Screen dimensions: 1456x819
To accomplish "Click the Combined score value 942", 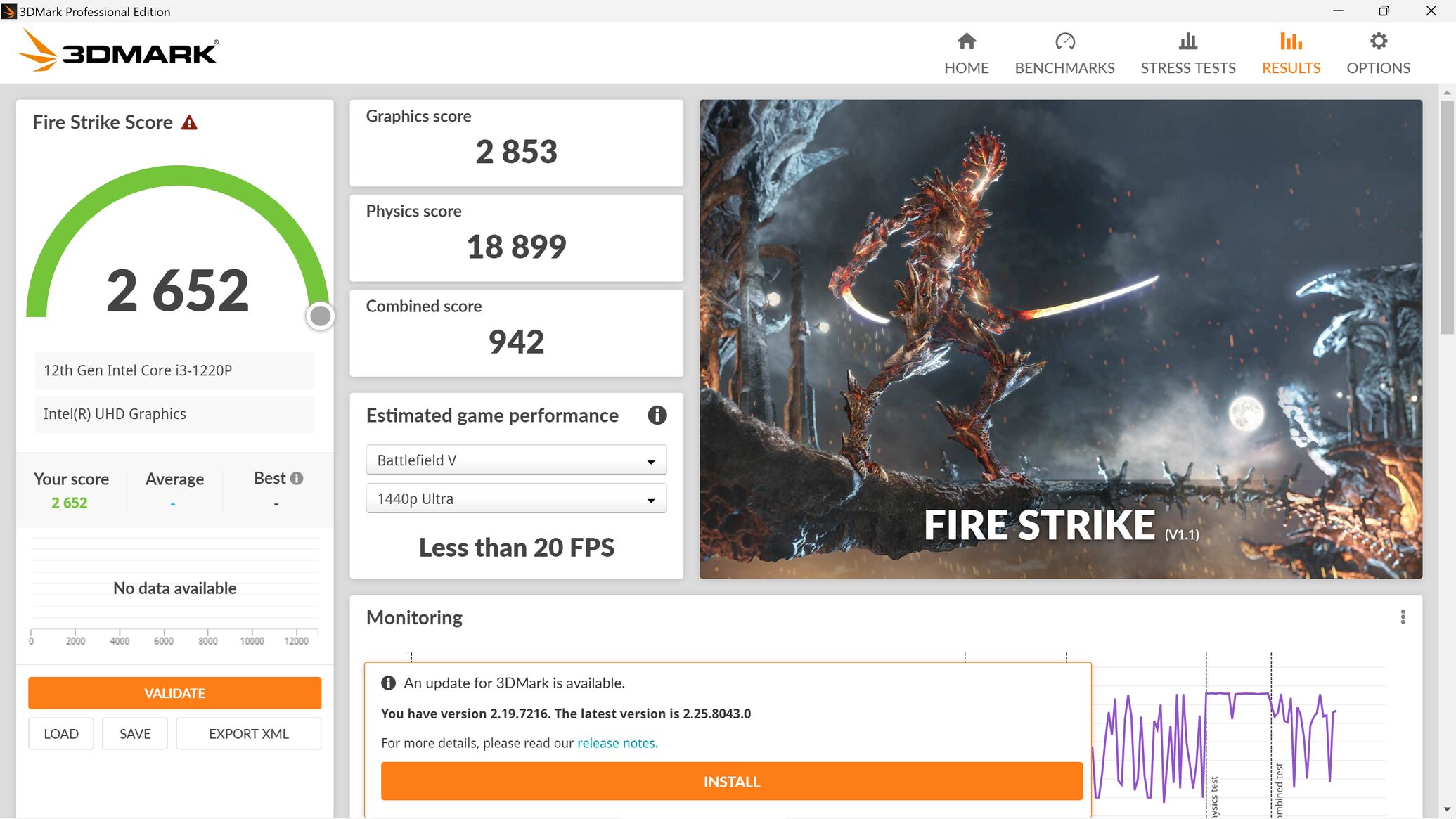I will [516, 342].
